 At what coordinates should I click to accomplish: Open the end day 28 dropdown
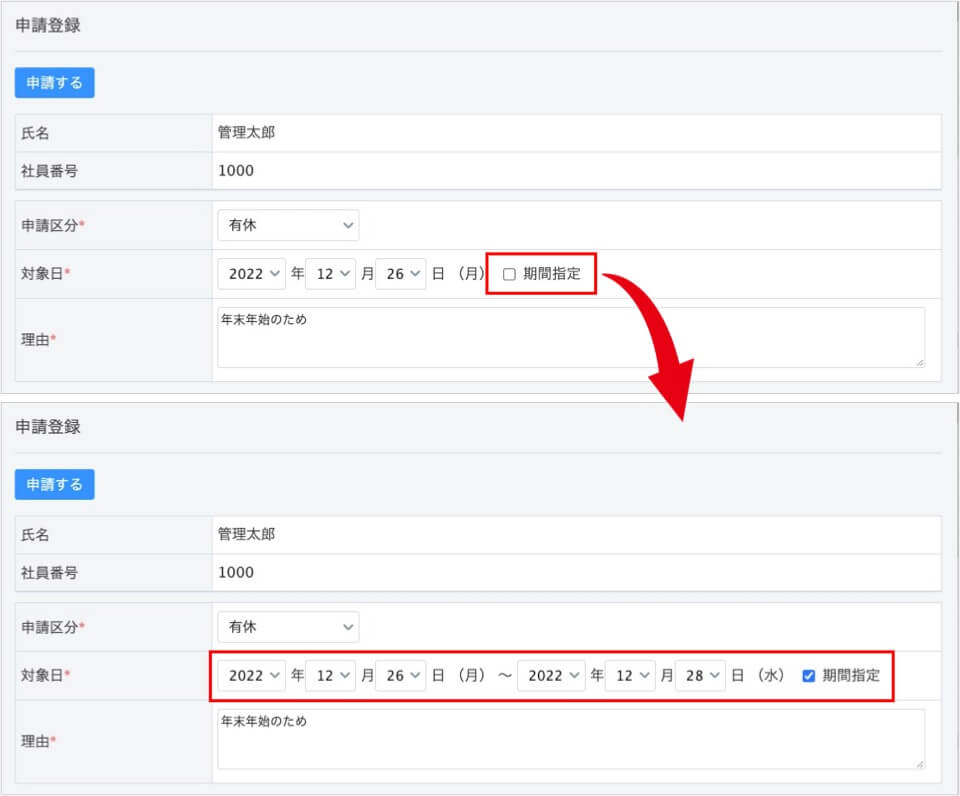[x=700, y=675]
